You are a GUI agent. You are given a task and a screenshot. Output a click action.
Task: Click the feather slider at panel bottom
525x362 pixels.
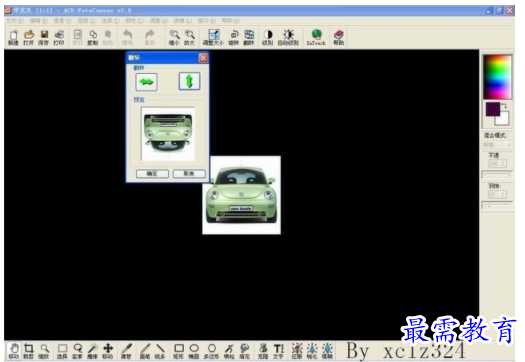(x=497, y=205)
